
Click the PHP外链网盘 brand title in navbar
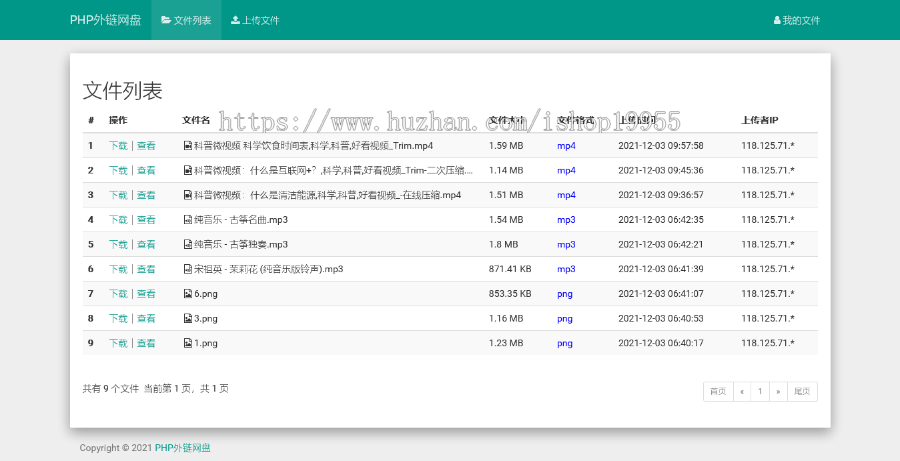tap(105, 20)
